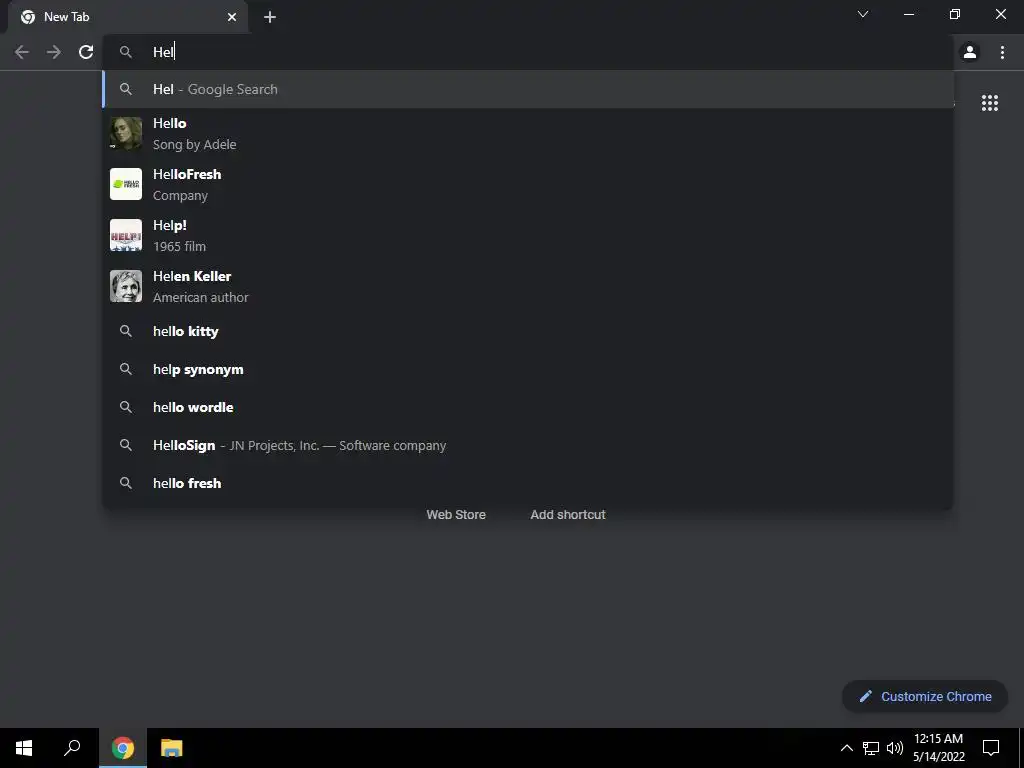1024x768 pixels.
Task: Open a new tab with the plus icon
Action: [270, 17]
